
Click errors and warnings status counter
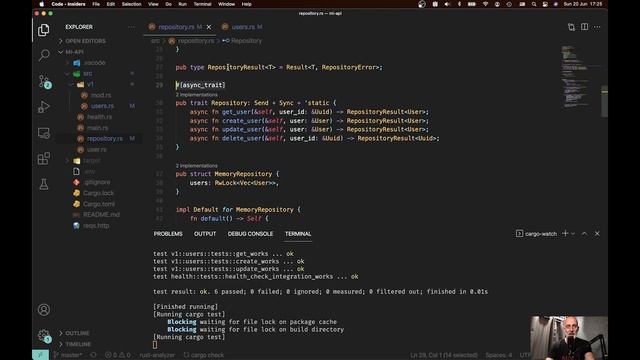click(x=118, y=355)
